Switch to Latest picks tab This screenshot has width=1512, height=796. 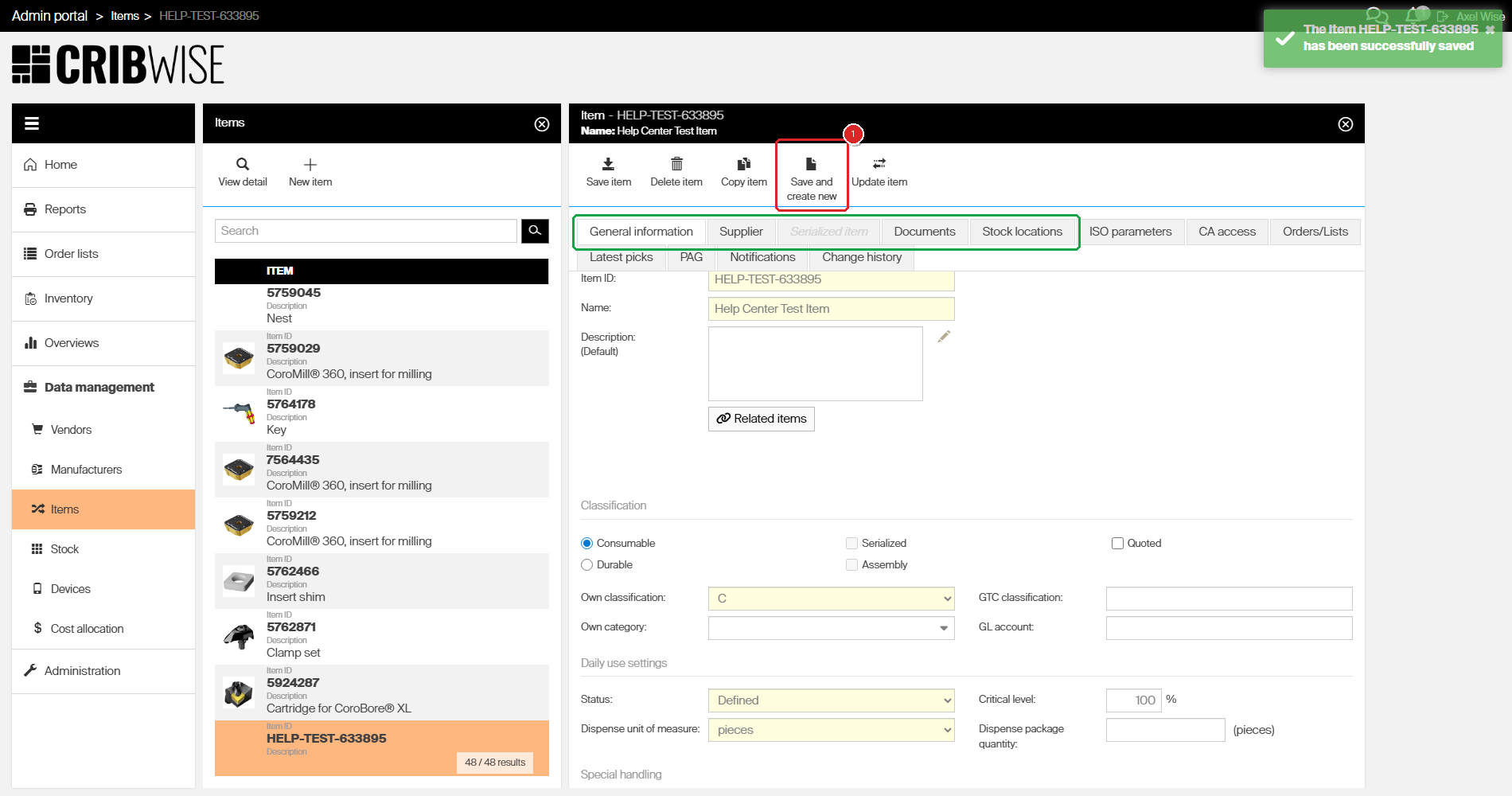point(621,258)
